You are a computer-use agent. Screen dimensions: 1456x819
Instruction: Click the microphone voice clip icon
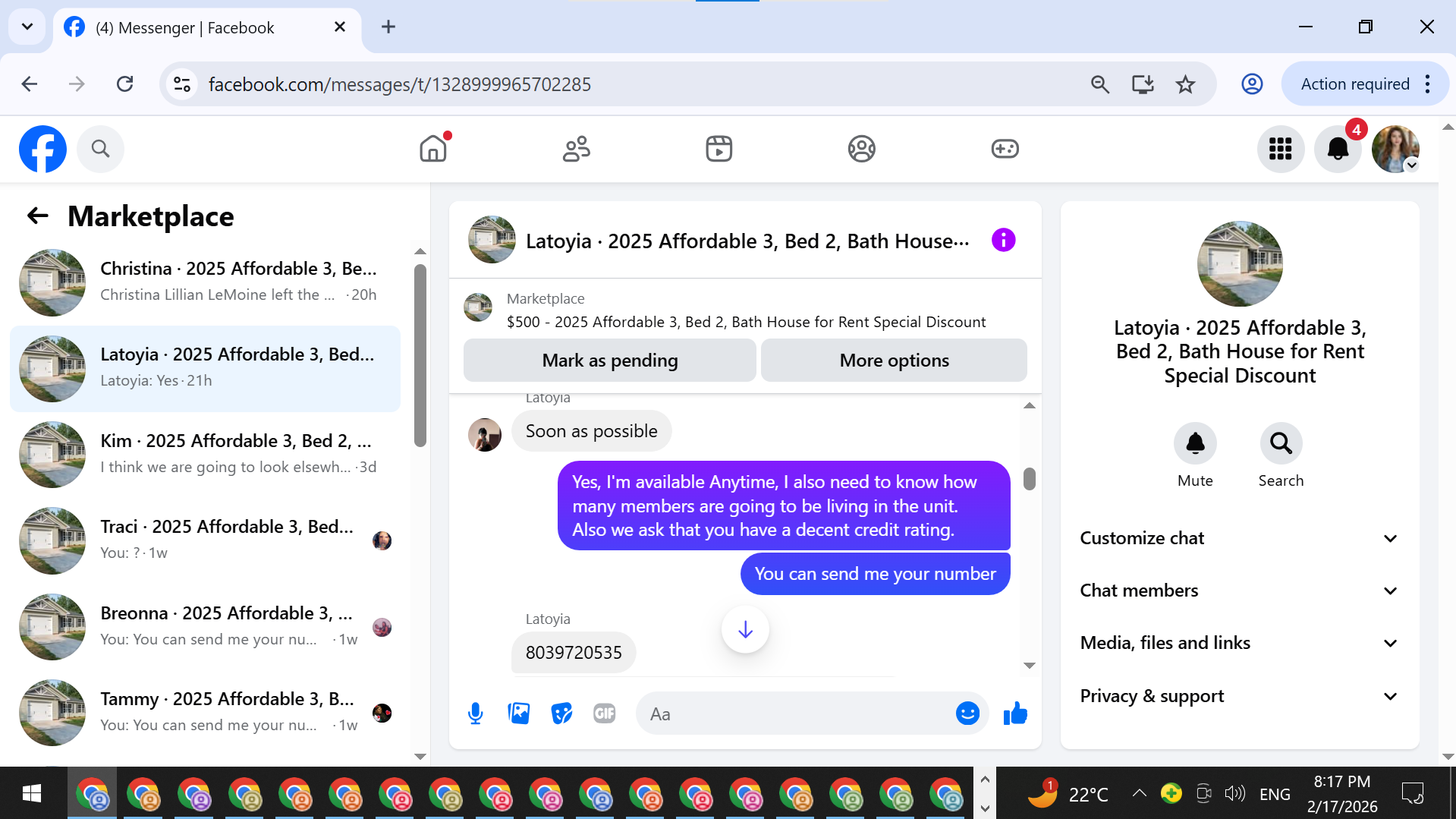click(x=476, y=713)
